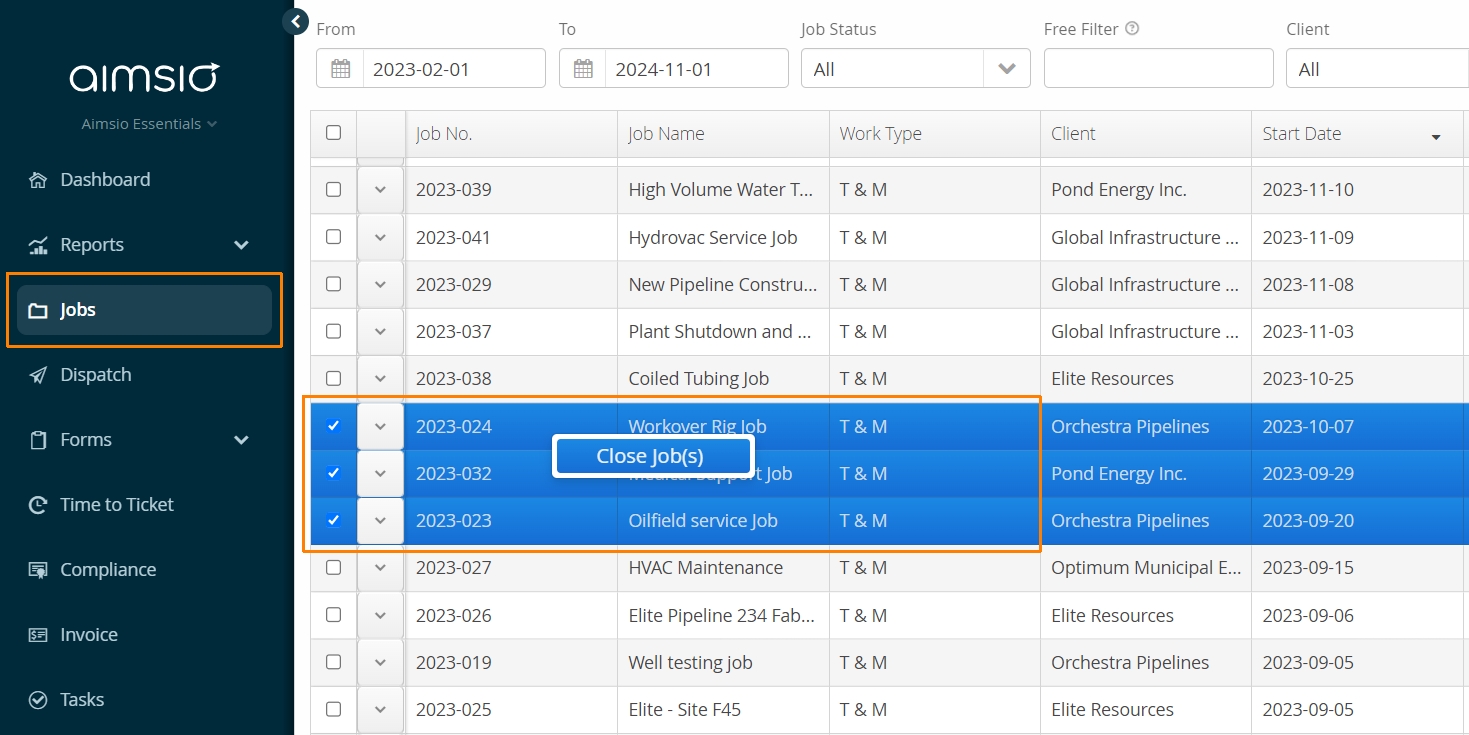The width and height of the screenshot is (1469, 735).
Task: Click the Free Filter text box
Action: [1159, 69]
